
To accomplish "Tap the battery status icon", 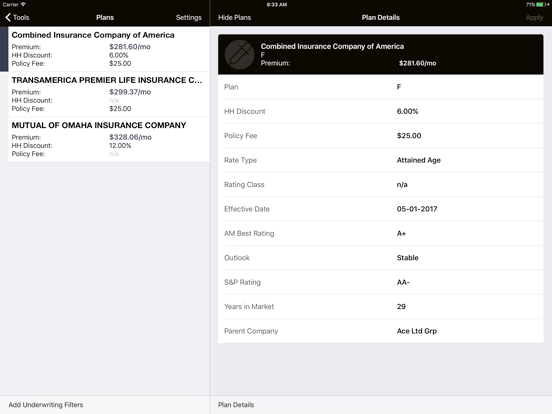I will tap(541, 5).
